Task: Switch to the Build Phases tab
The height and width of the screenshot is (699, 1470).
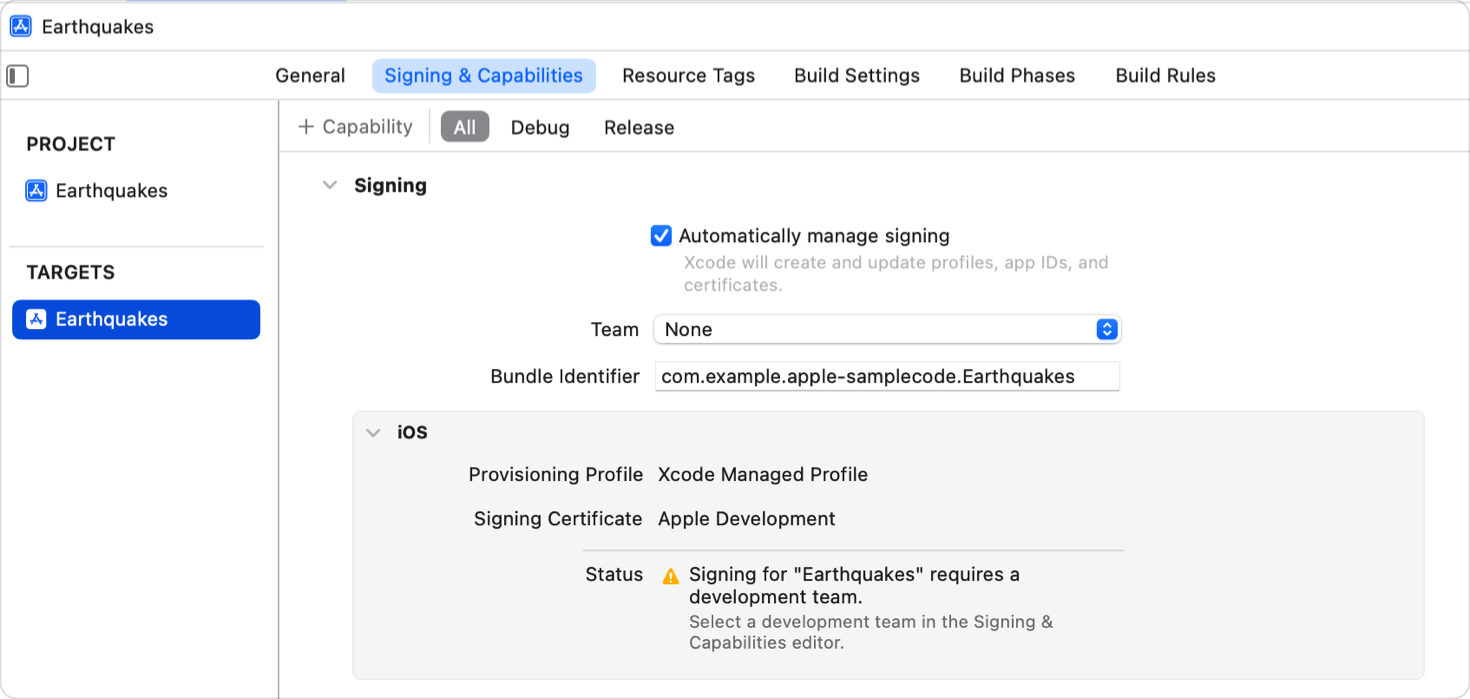Action: point(1017,76)
